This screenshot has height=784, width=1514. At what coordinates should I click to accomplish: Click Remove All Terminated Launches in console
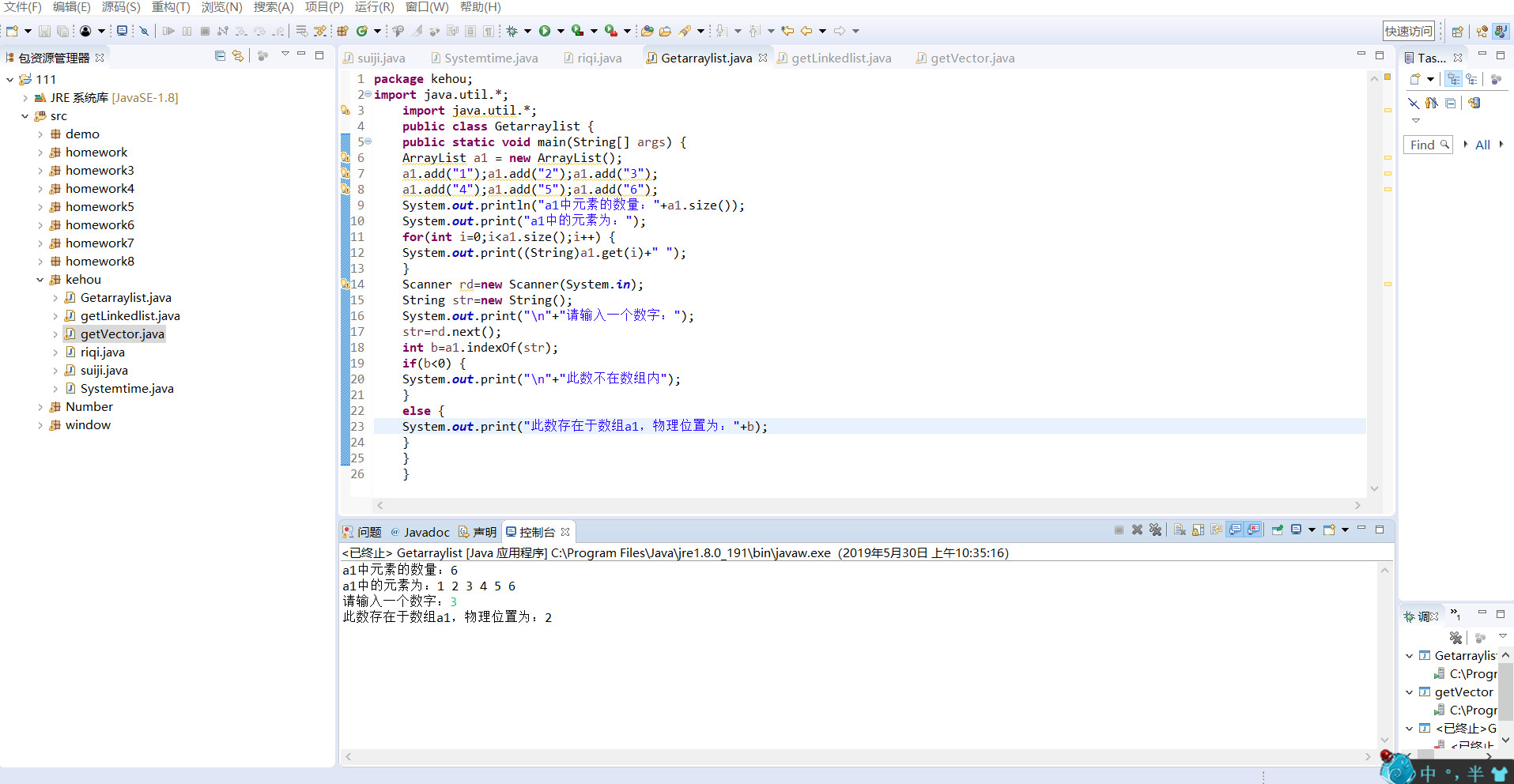click(x=1155, y=530)
